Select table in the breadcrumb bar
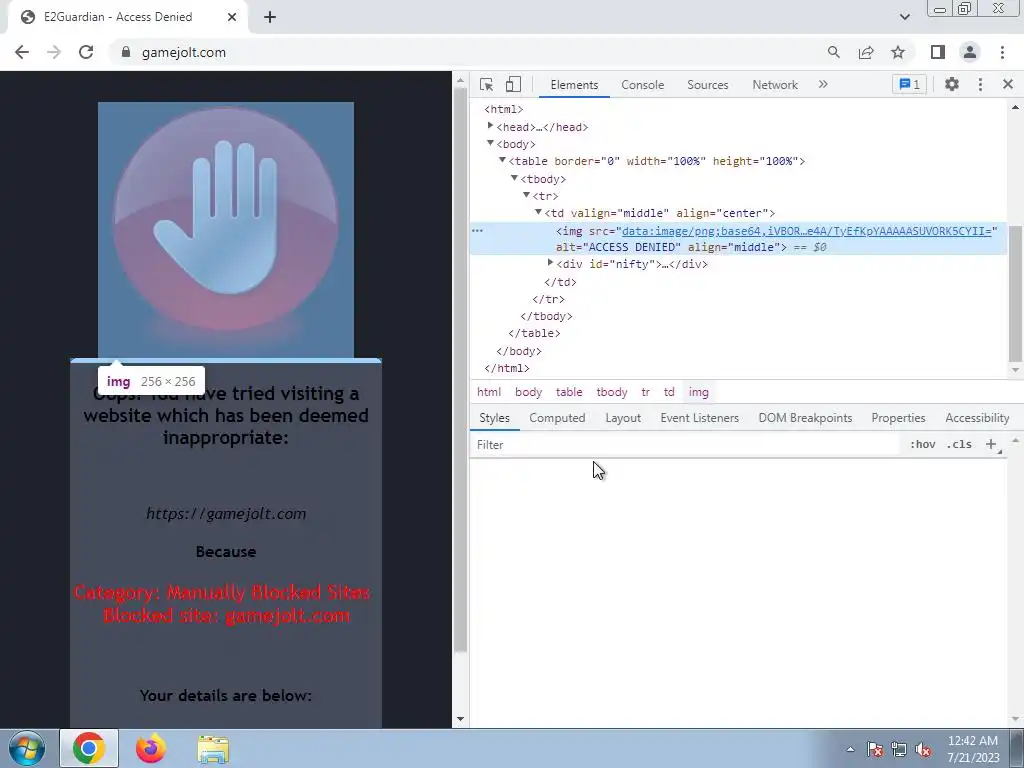Image resolution: width=1024 pixels, height=768 pixels. tap(569, 392)
